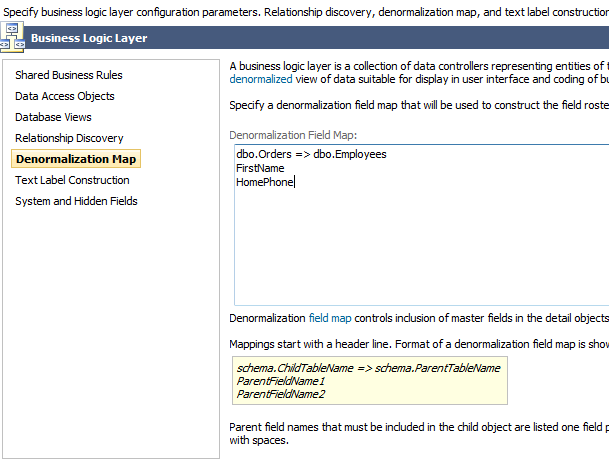Click the Denormalization Field Map label
The width and height of the screenshot is (609, 468).
point(293,135)
